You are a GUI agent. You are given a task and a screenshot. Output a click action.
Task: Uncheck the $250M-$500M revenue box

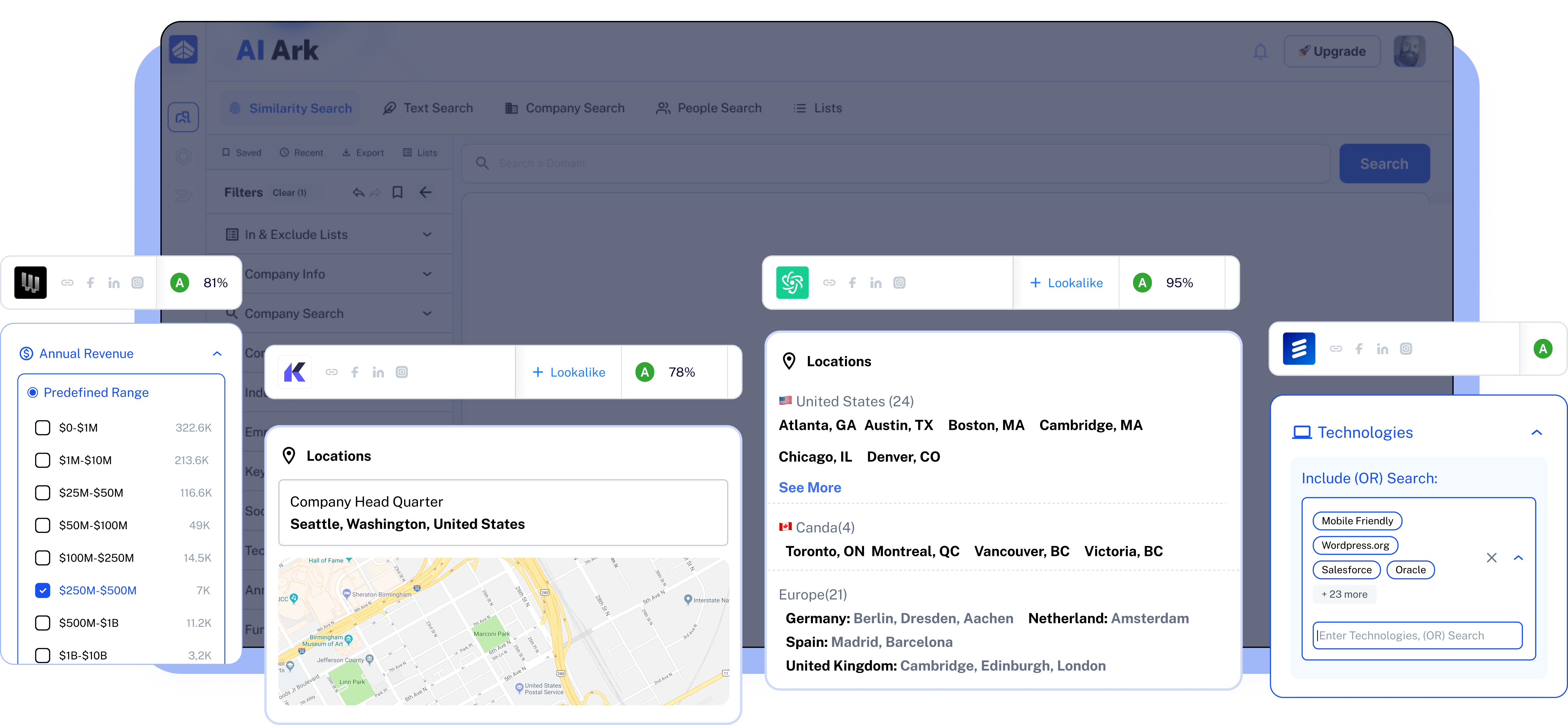click(x=42, y=591)
